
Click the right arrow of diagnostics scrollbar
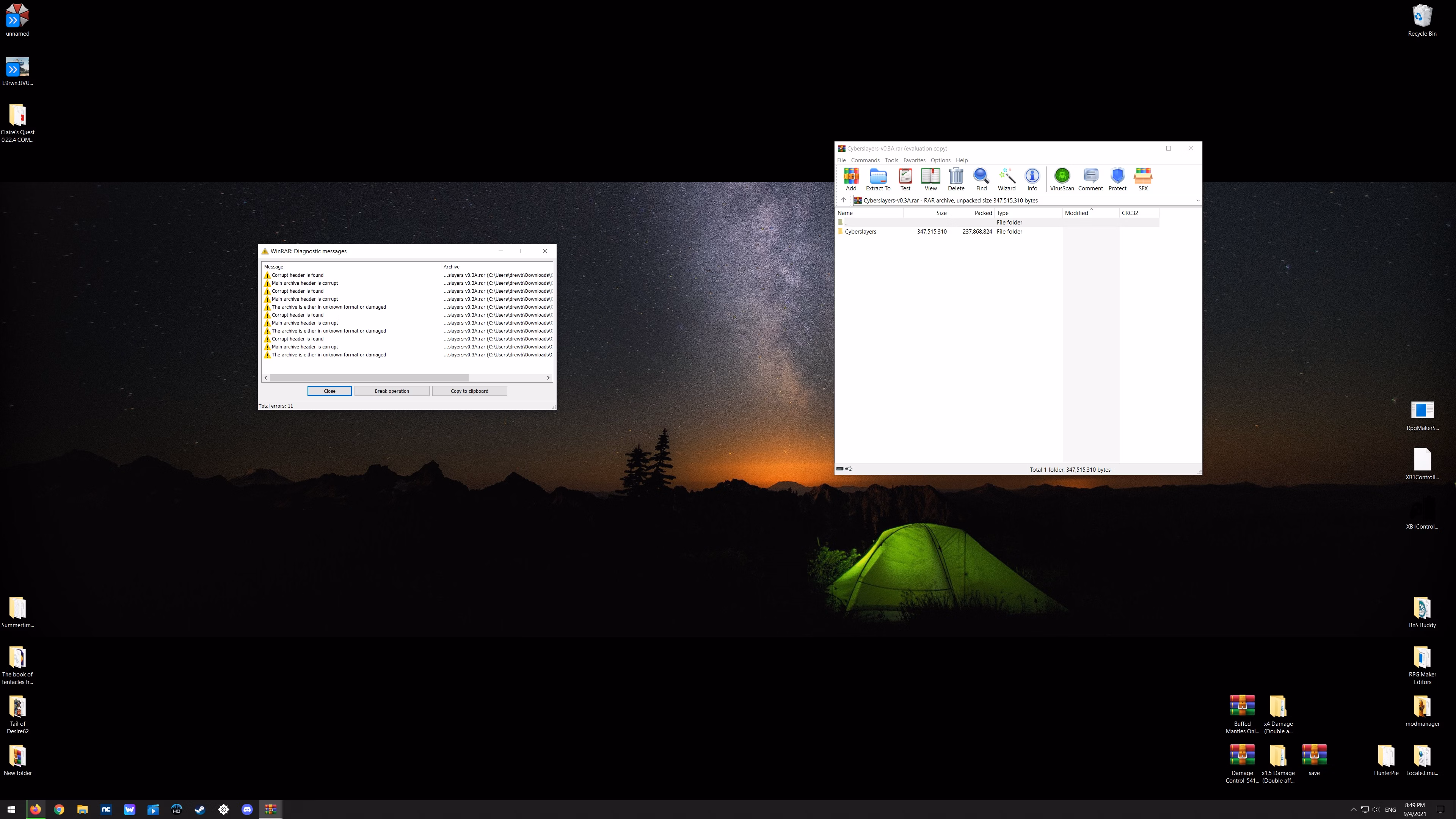548,378
